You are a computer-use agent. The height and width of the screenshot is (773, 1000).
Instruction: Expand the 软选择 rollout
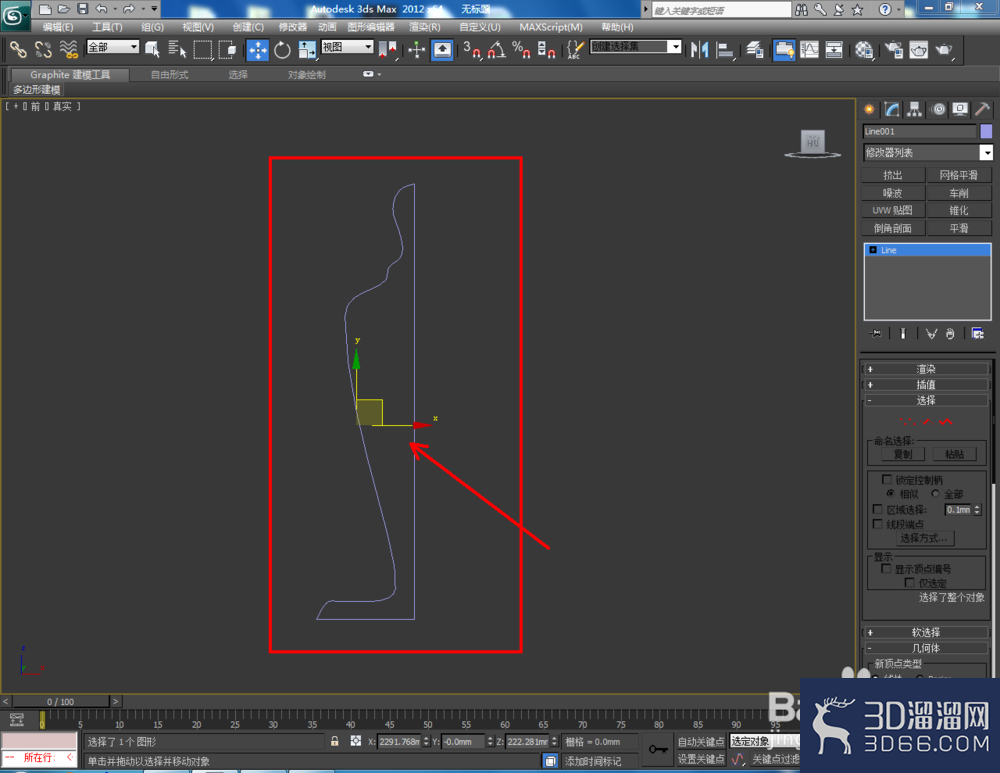[x=925, y=633]
